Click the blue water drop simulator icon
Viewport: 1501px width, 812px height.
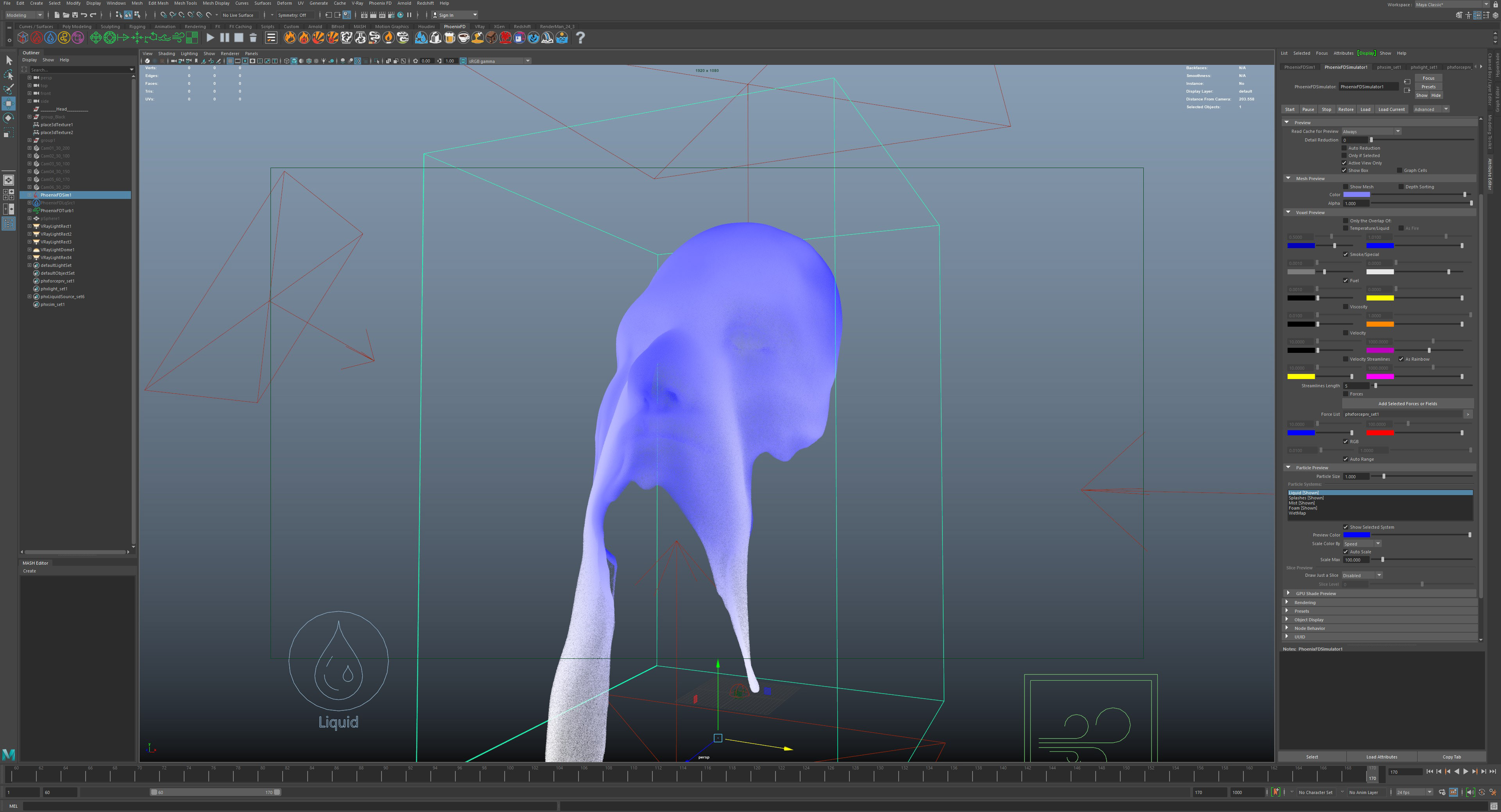[50, 38]
